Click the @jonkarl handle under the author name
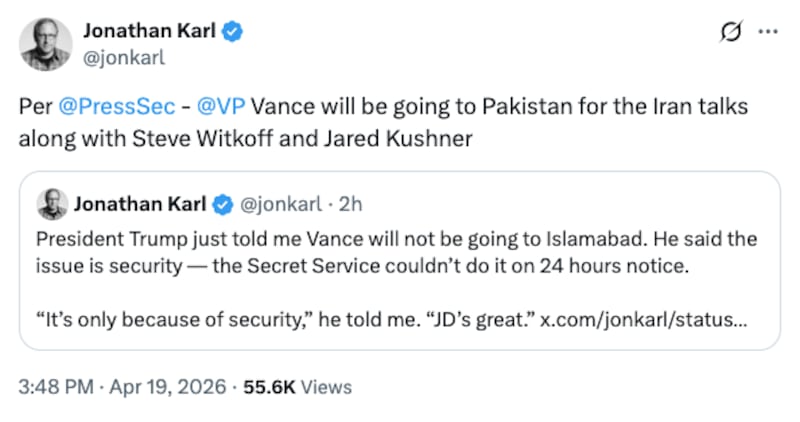 click(x=123, y=57)
